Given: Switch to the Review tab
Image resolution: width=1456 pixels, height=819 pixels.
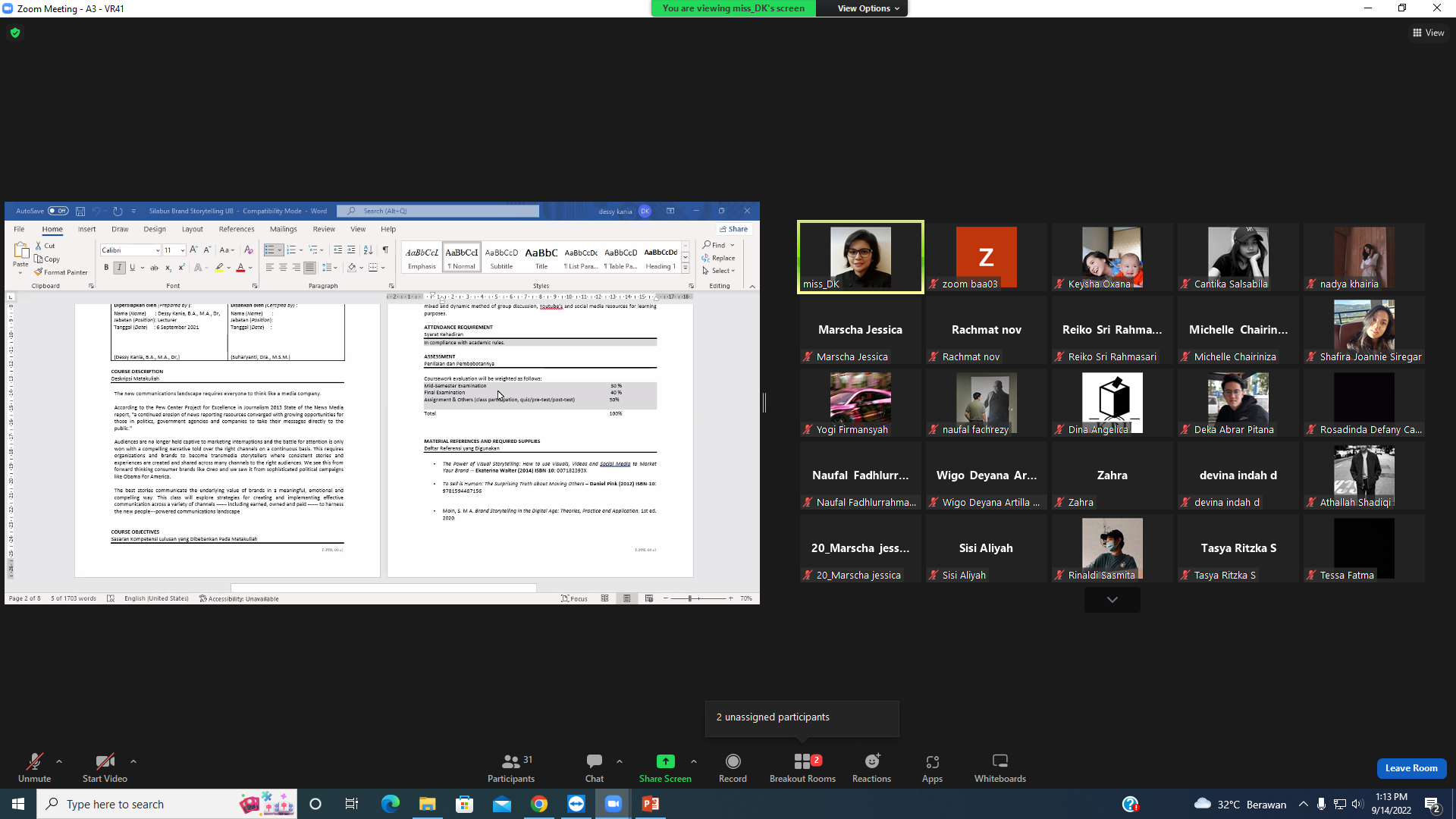Looking at the screenshot, I should tap(324, 229).
